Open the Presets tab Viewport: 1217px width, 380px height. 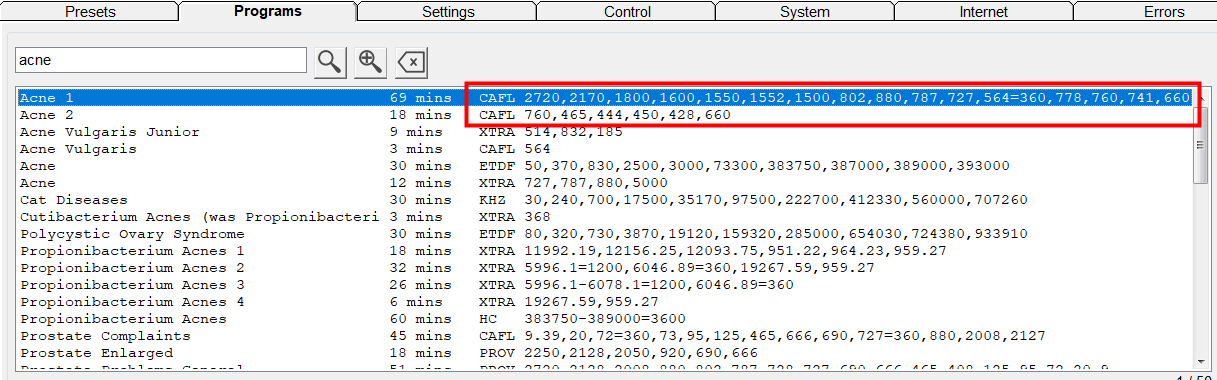(90, 12)
